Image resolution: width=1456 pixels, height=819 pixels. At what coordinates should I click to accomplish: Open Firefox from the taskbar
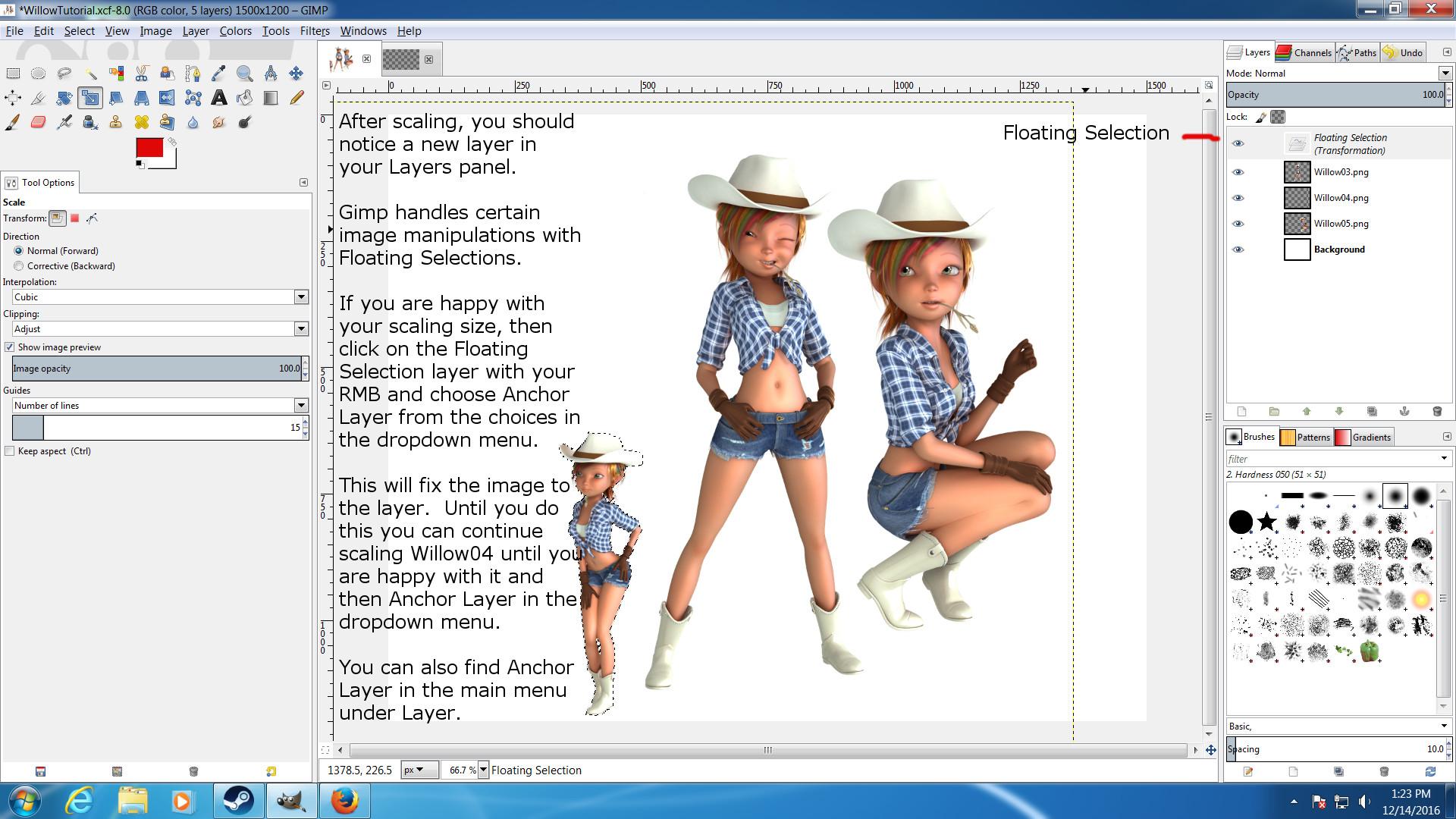[x=344, y=802]
